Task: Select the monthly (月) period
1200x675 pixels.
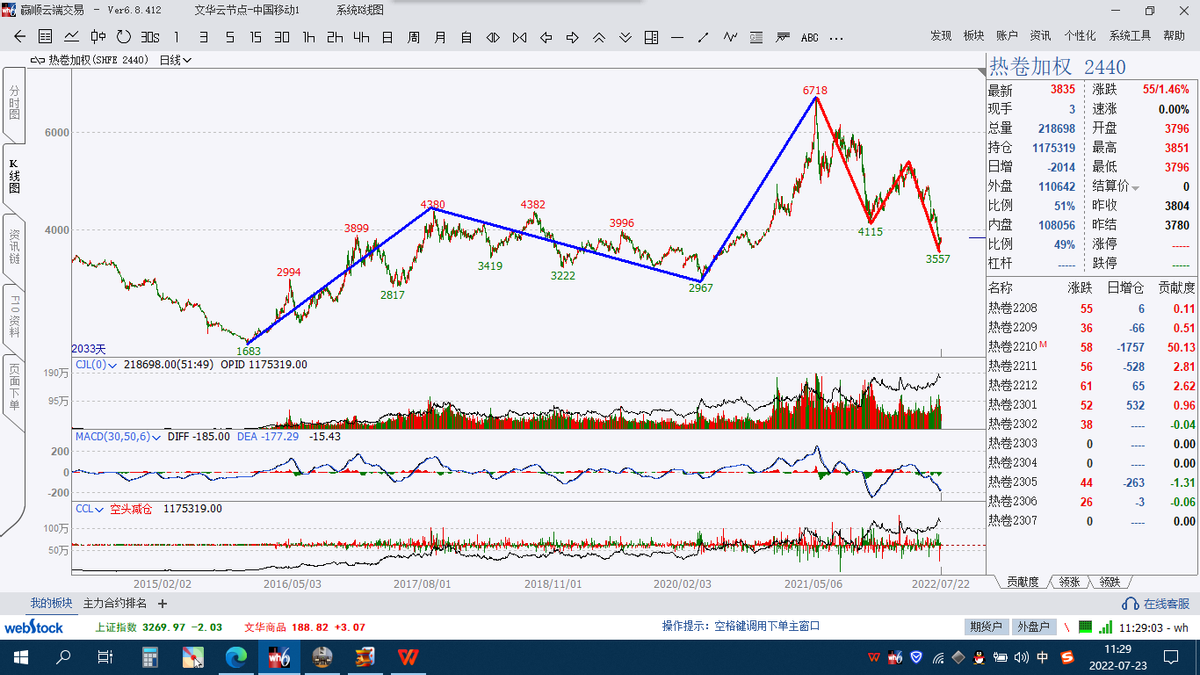Action: click(440, 36)
